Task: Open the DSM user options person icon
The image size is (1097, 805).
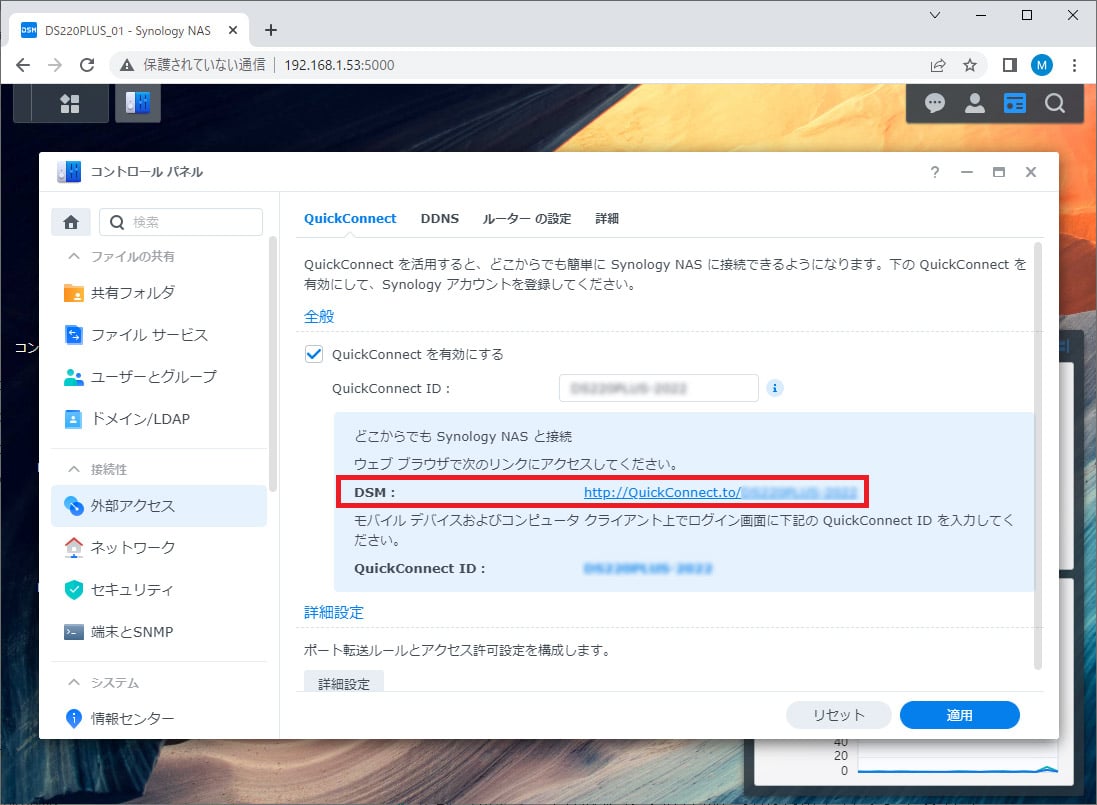Action: (975, 104)
